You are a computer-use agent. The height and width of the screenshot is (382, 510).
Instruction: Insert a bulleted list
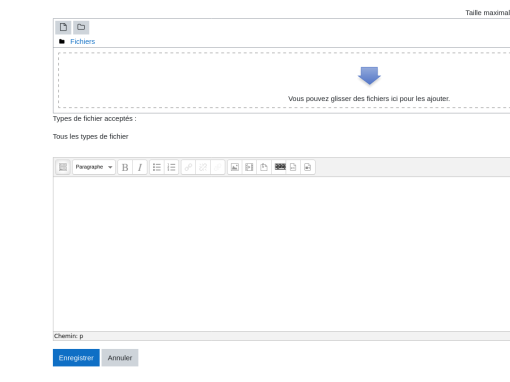click(157, 167)
